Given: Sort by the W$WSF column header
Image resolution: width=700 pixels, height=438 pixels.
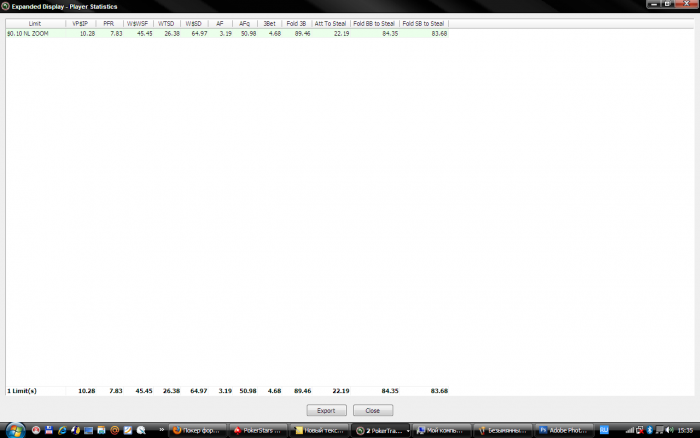Looking at the screenshot, I should pos(138,24).
